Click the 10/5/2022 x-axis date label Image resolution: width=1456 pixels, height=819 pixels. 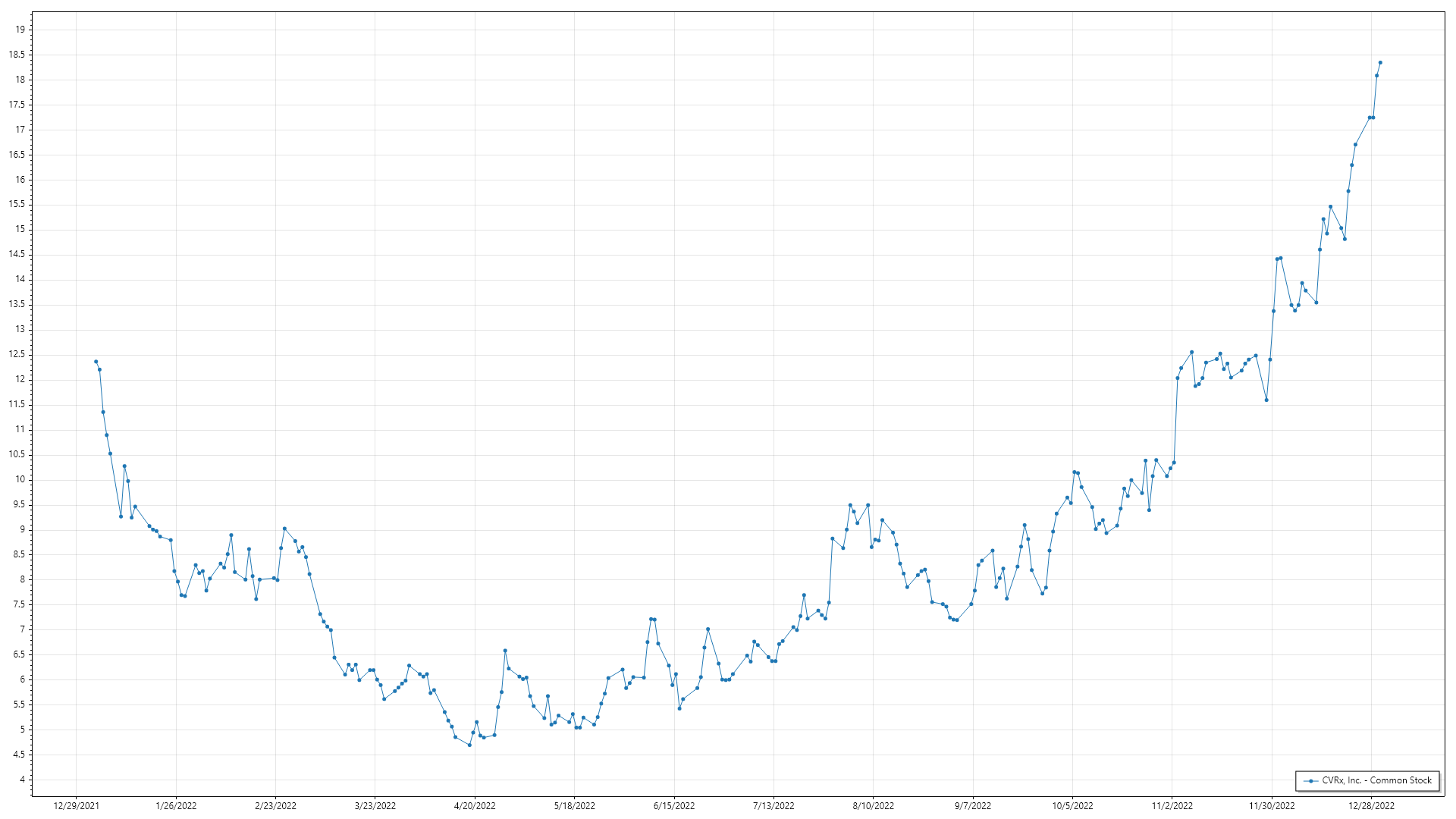(1072, 806)
